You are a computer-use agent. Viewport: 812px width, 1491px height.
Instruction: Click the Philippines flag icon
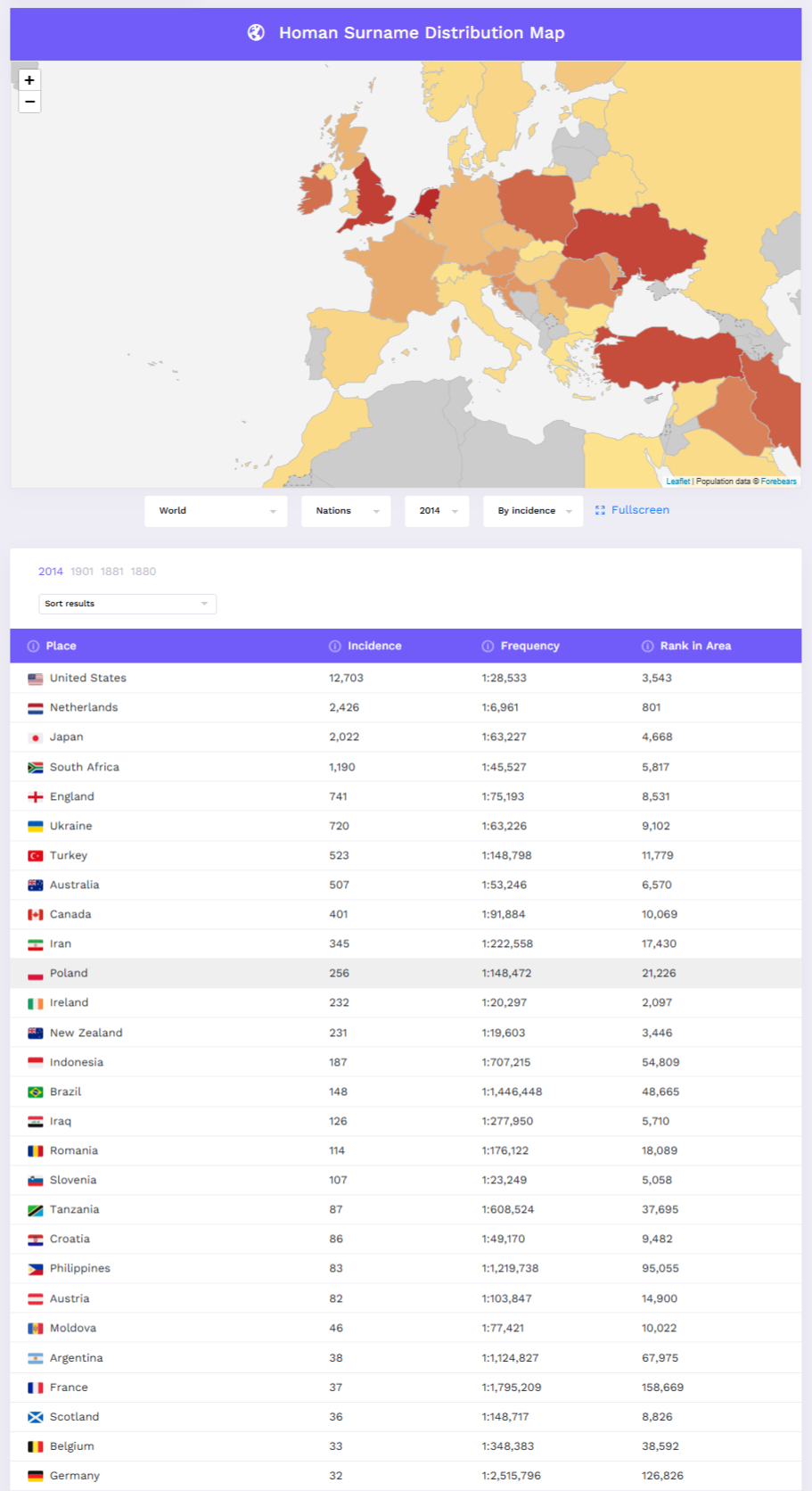point(36,1269)
